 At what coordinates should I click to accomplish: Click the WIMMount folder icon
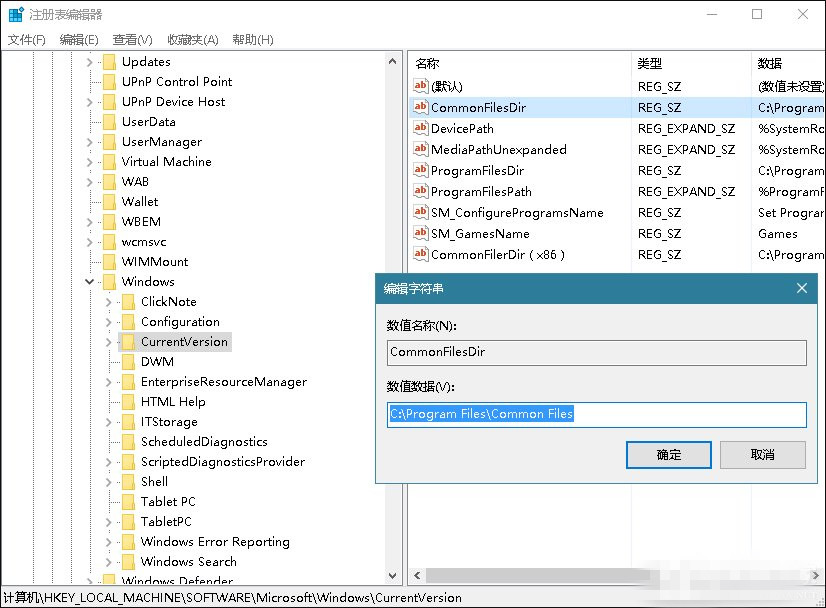(x=110, y=261)
